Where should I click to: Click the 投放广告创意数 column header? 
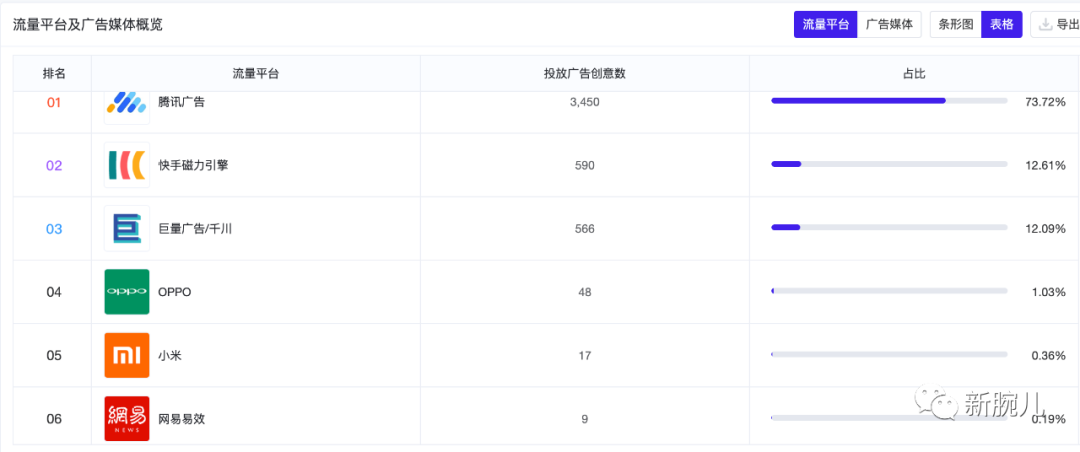585,74
